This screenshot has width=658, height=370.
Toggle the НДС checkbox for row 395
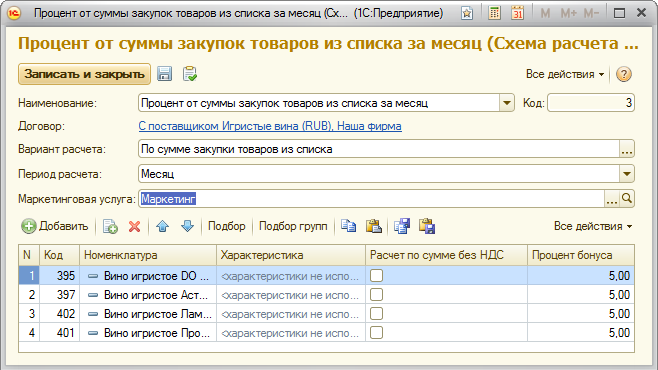click(376, 276)
